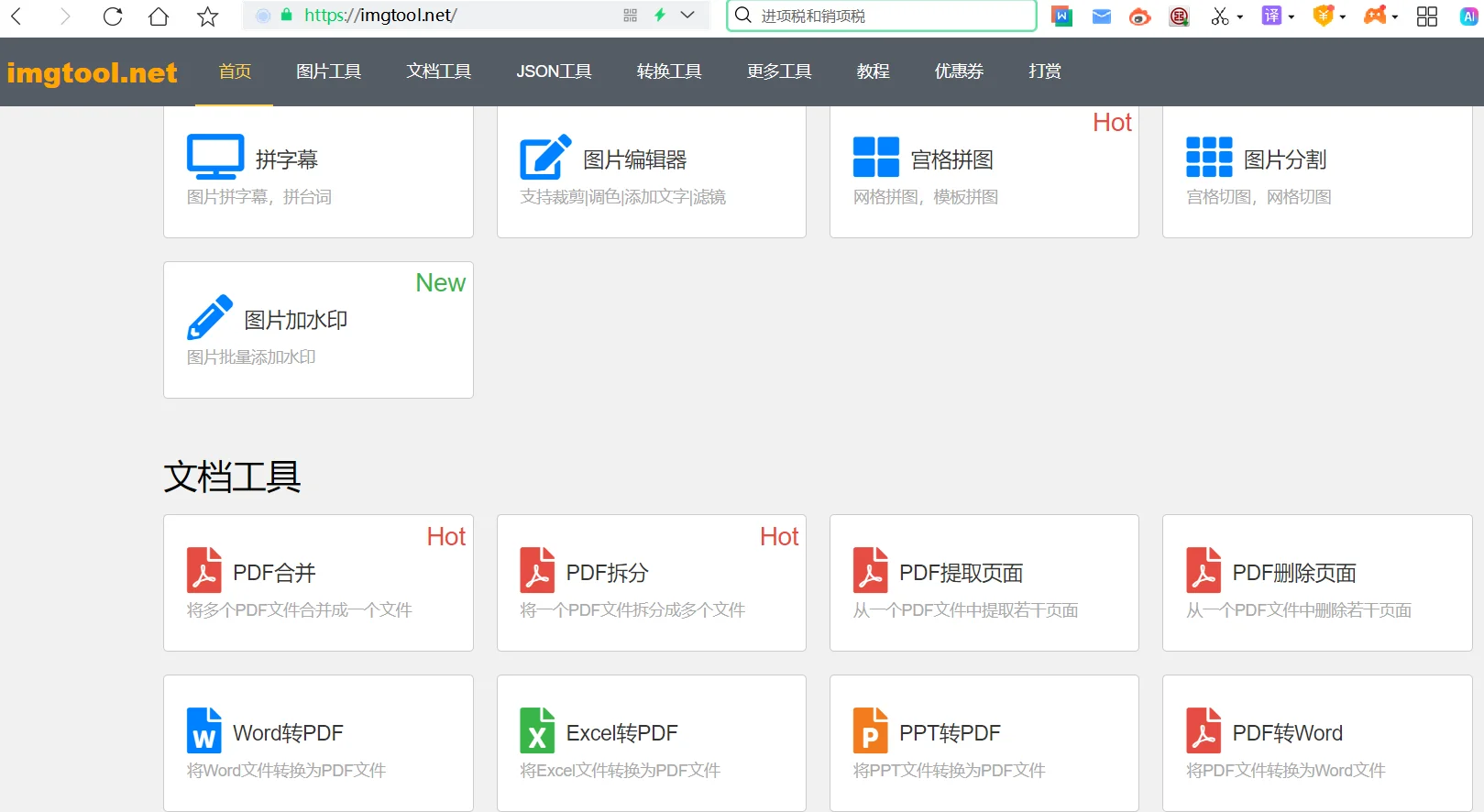Bookmark the page with the star icon

click(x=208, y=16)
